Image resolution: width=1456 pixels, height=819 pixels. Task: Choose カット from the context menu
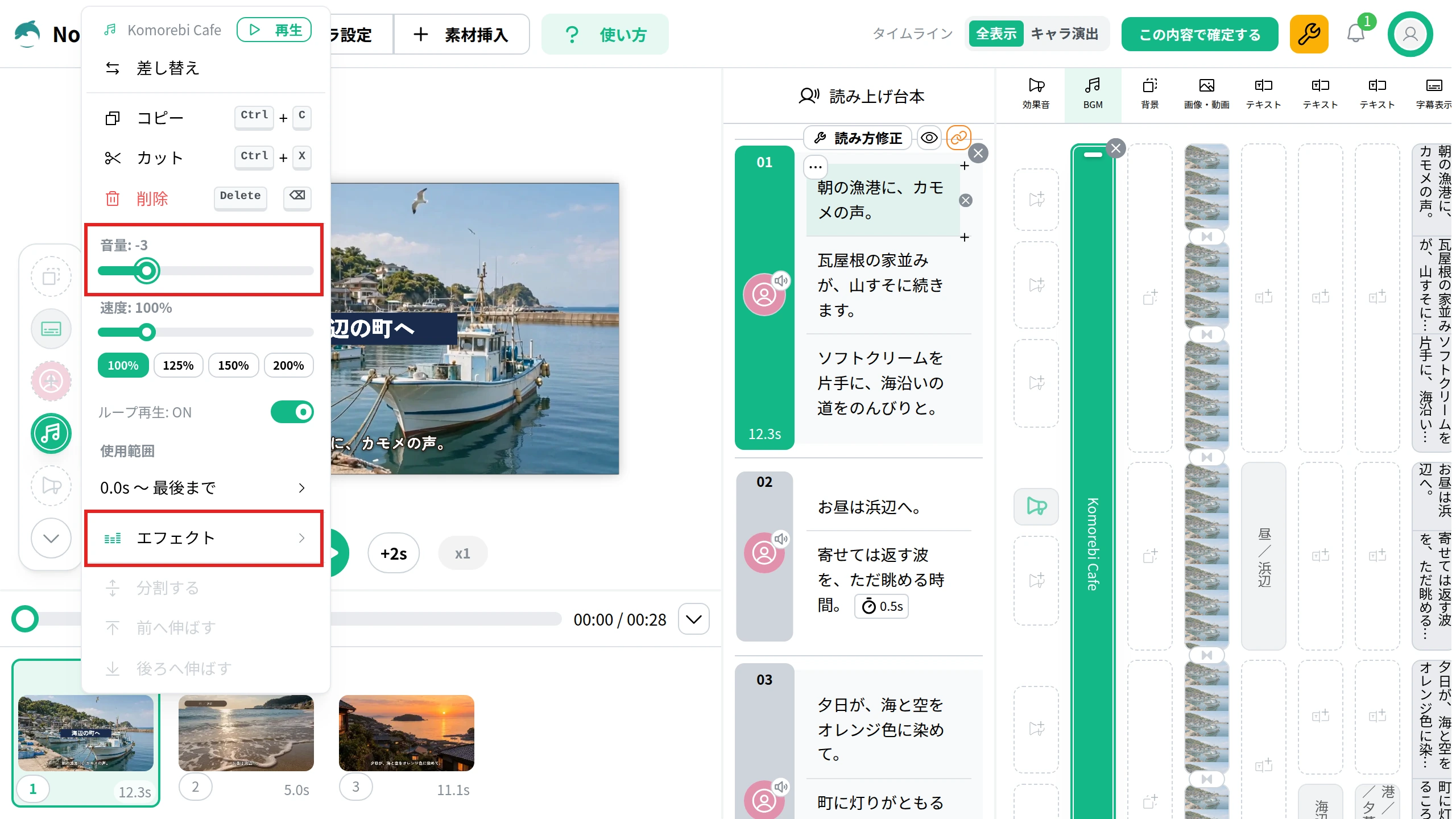tap(205, 158)
